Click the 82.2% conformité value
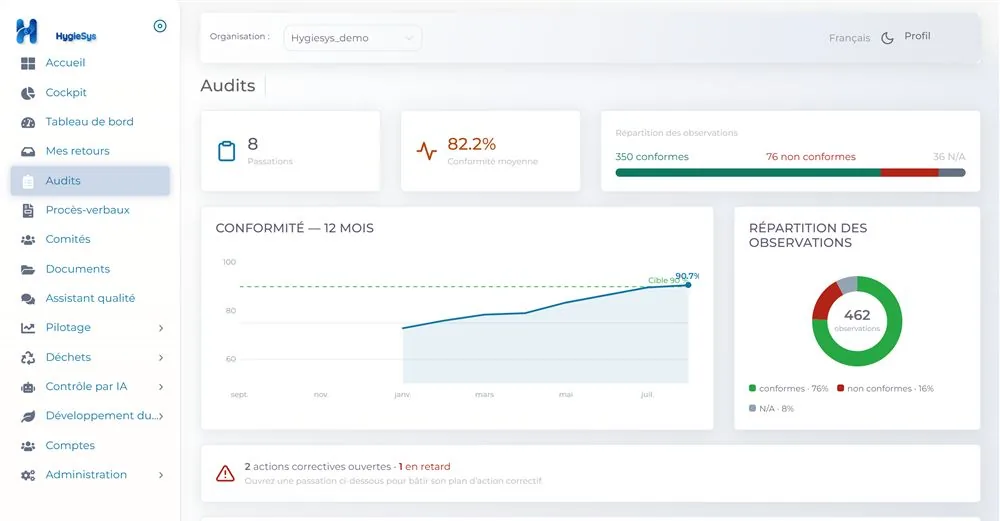1000x521 pixels. 472,144
